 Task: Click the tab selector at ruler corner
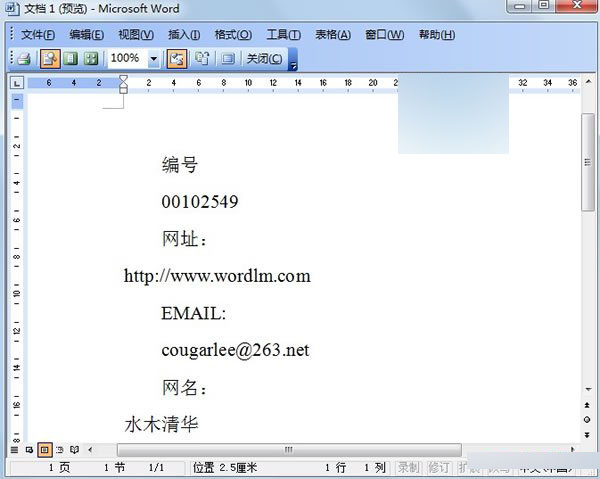[x=17, y=83]
